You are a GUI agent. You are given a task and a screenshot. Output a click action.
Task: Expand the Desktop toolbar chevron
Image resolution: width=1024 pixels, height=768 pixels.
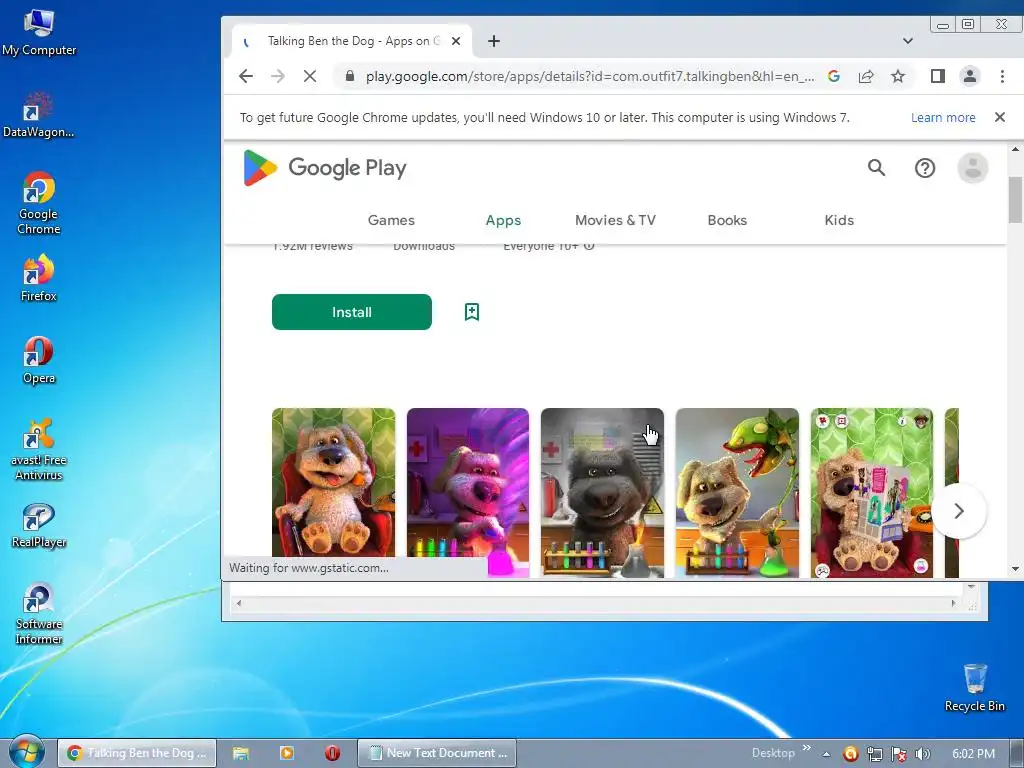pyautogui.click(x=807, y=748)
